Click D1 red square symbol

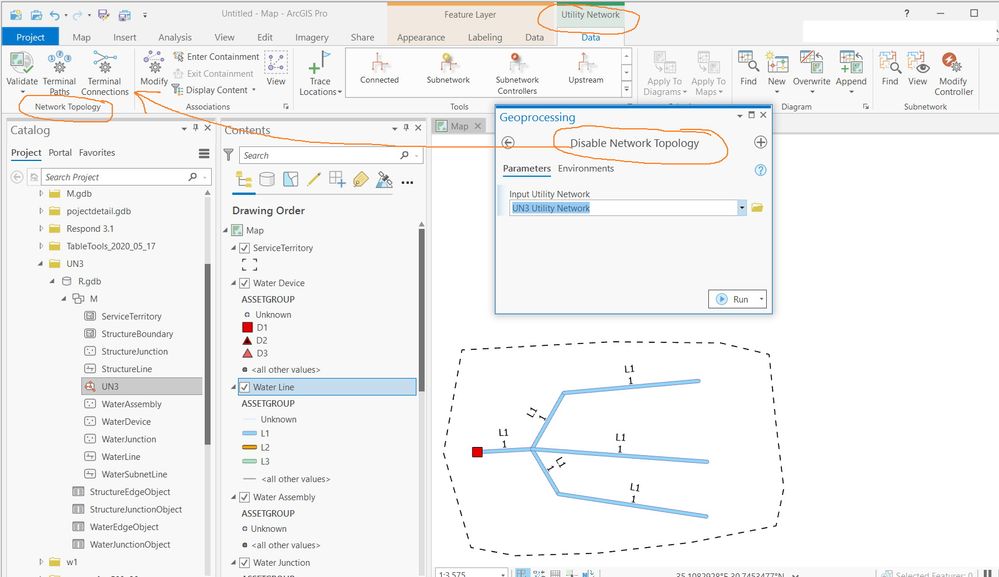247,327
